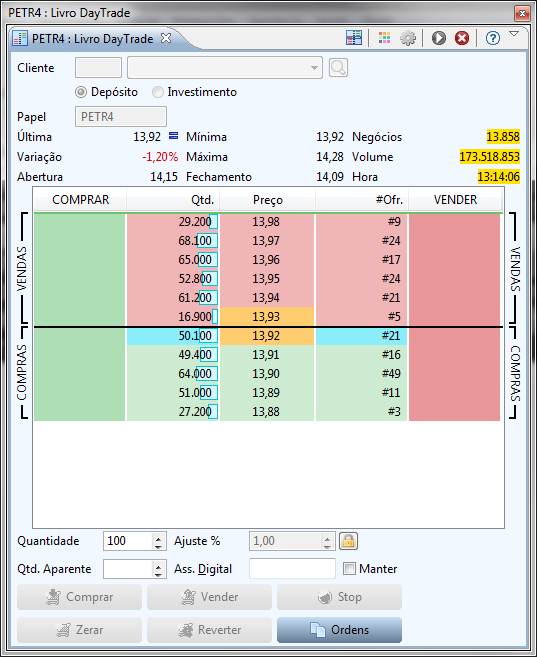
Task: Click the Zerar button
Action: pyautogui.click(x=79, y=630)
